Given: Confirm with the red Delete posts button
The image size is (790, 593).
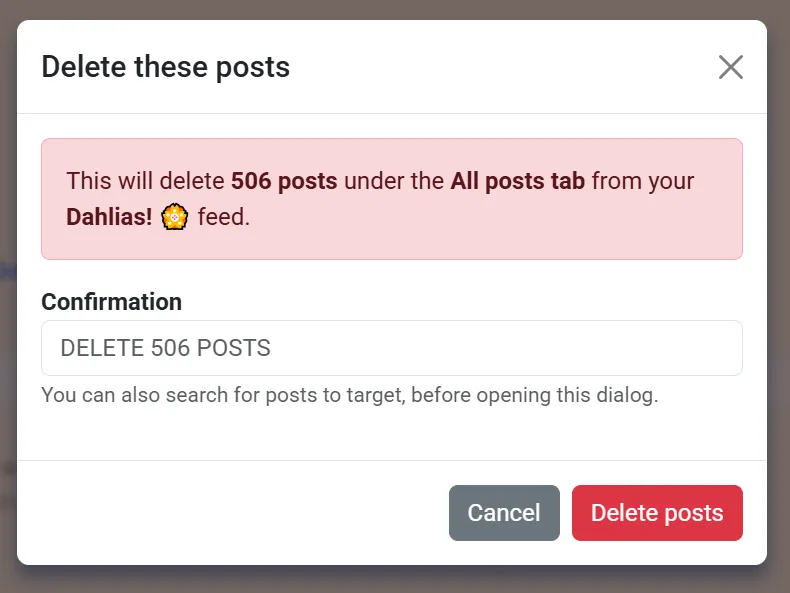Looking at the screenshot, I should (657, 513).
